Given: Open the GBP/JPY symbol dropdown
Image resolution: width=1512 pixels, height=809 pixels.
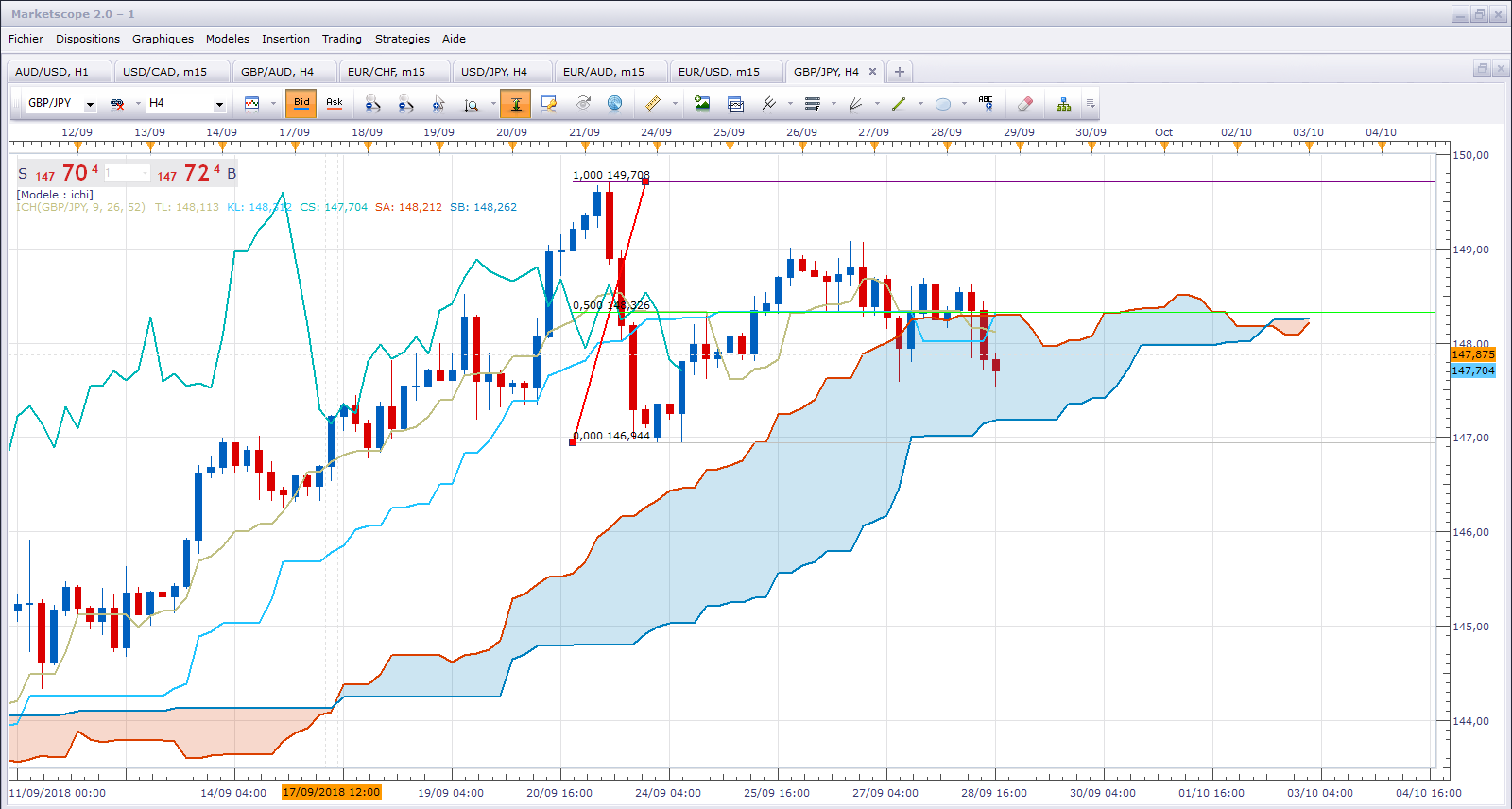Looking at the screenshot, I should click(90, 104).
